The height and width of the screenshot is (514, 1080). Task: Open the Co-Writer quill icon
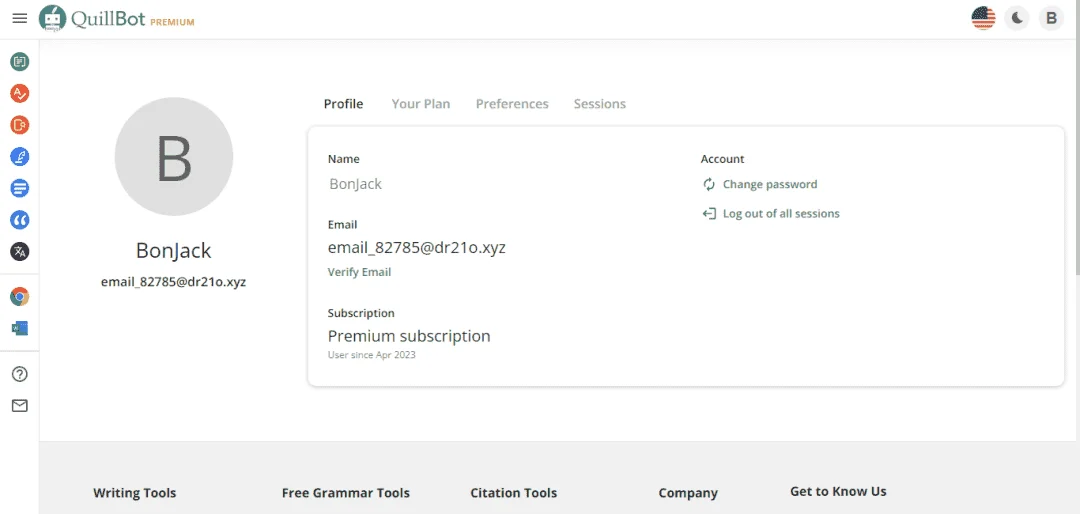[20, 157]
